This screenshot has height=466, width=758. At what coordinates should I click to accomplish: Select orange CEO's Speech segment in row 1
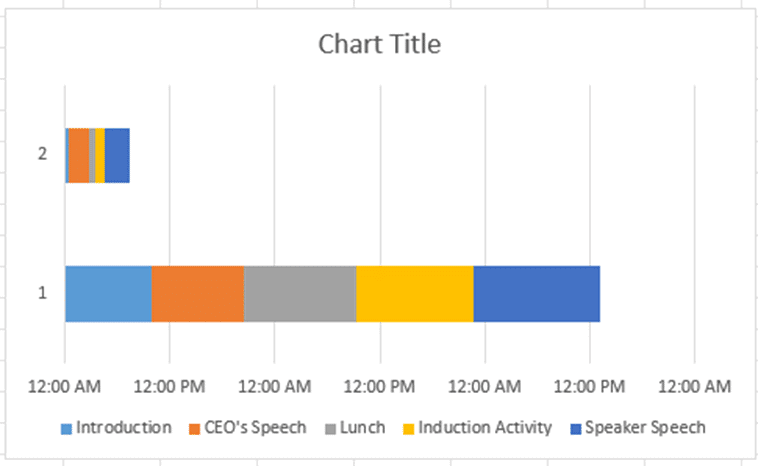[x=197, y=294]
